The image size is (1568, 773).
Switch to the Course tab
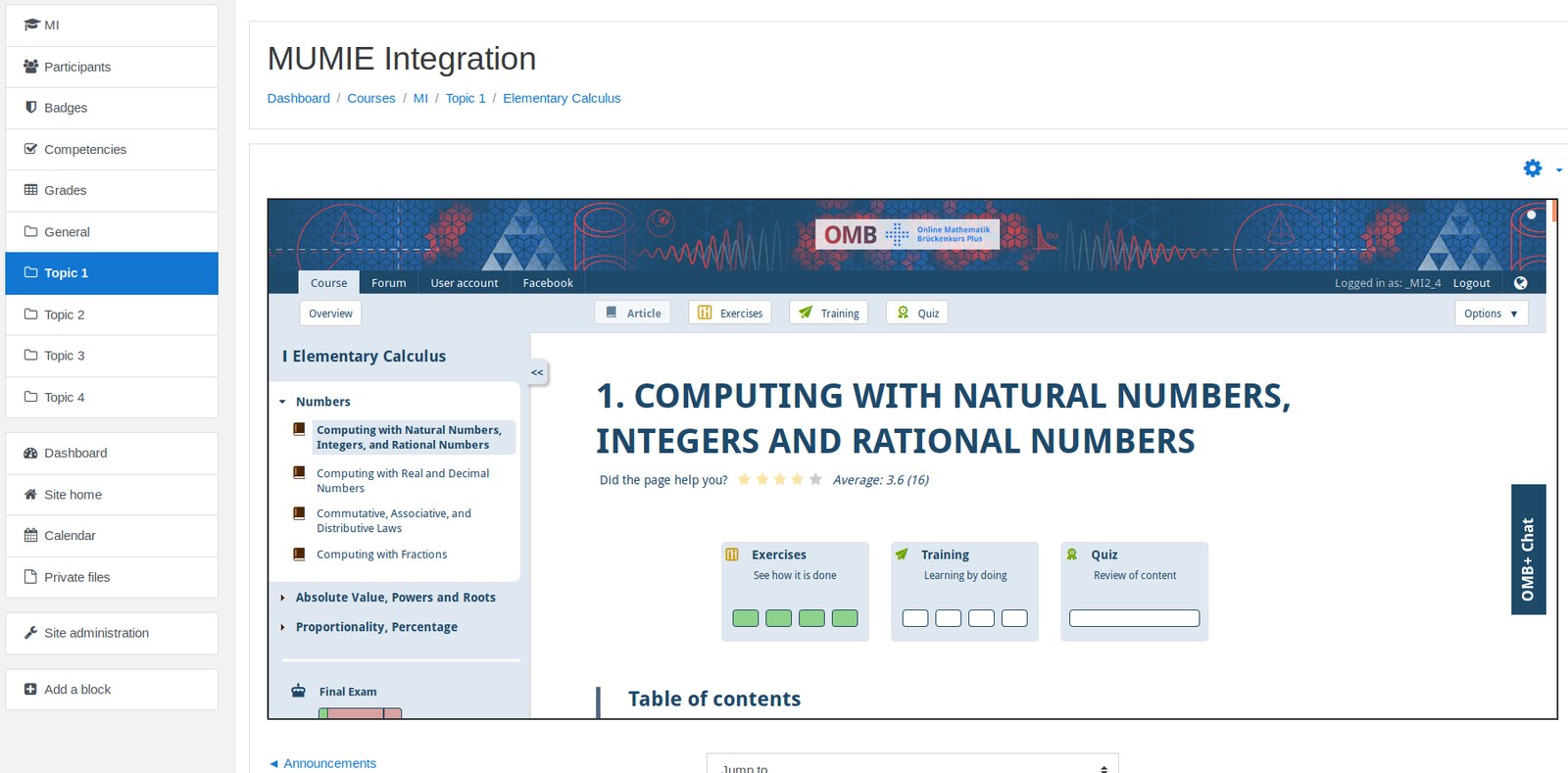(328, 283)
